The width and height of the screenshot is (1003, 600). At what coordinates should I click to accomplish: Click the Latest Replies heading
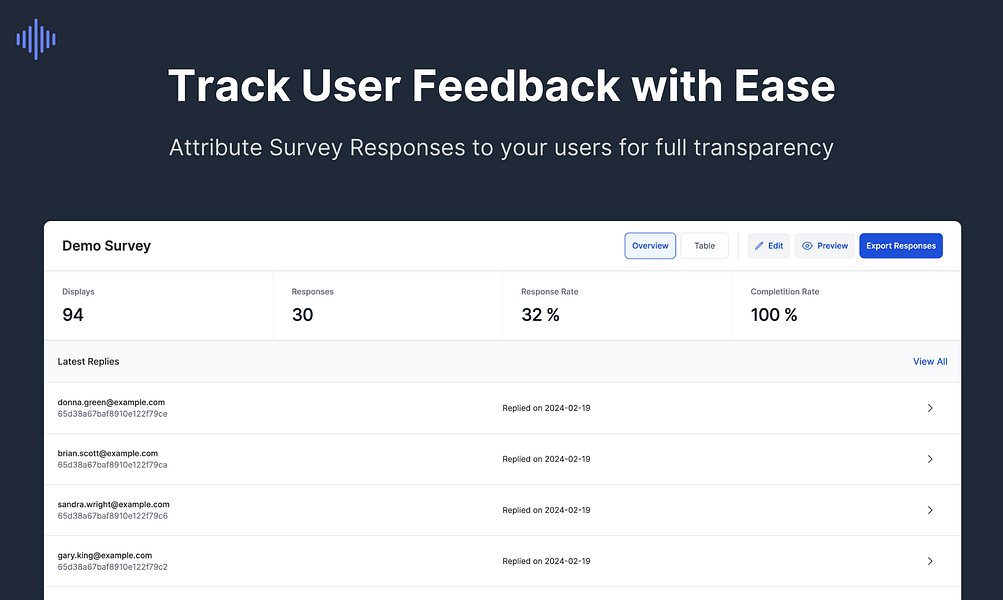(88, 361)
